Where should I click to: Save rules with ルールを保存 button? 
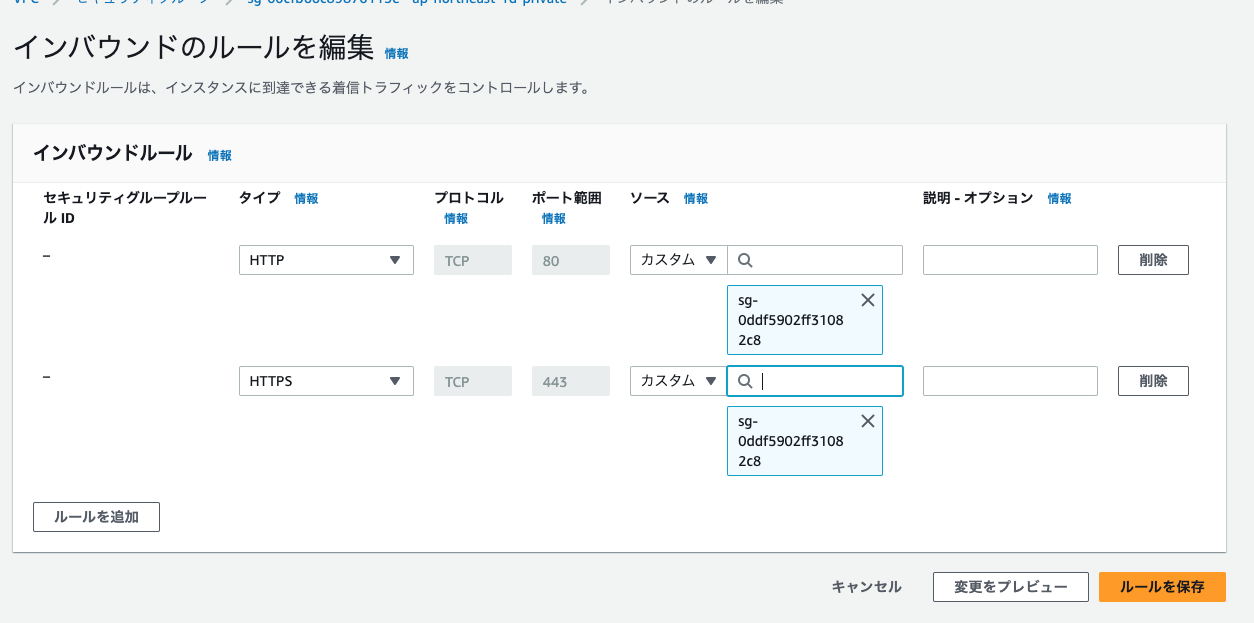[x=1162, y=587]
